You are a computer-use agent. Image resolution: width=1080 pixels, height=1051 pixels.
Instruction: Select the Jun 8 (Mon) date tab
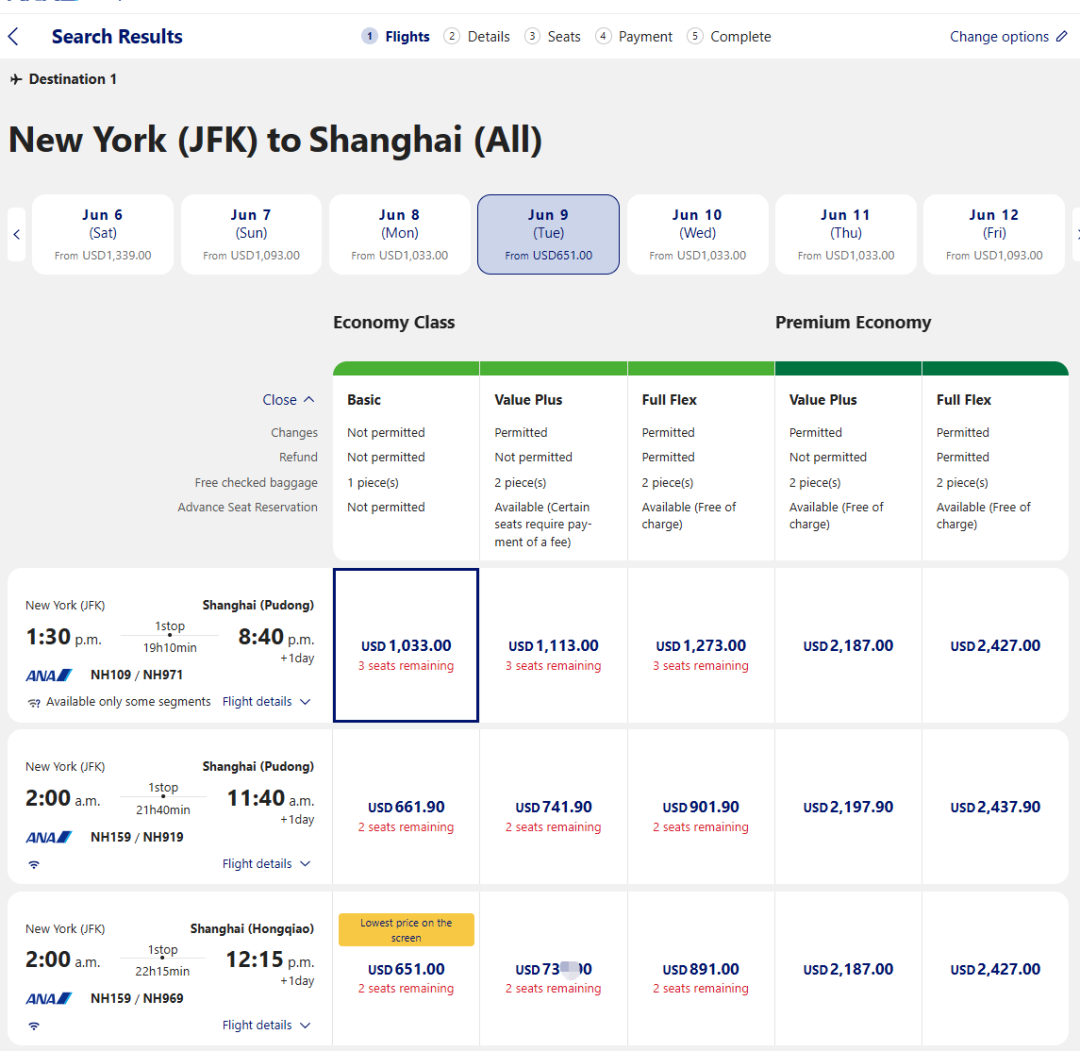click(x=399, y=234)
